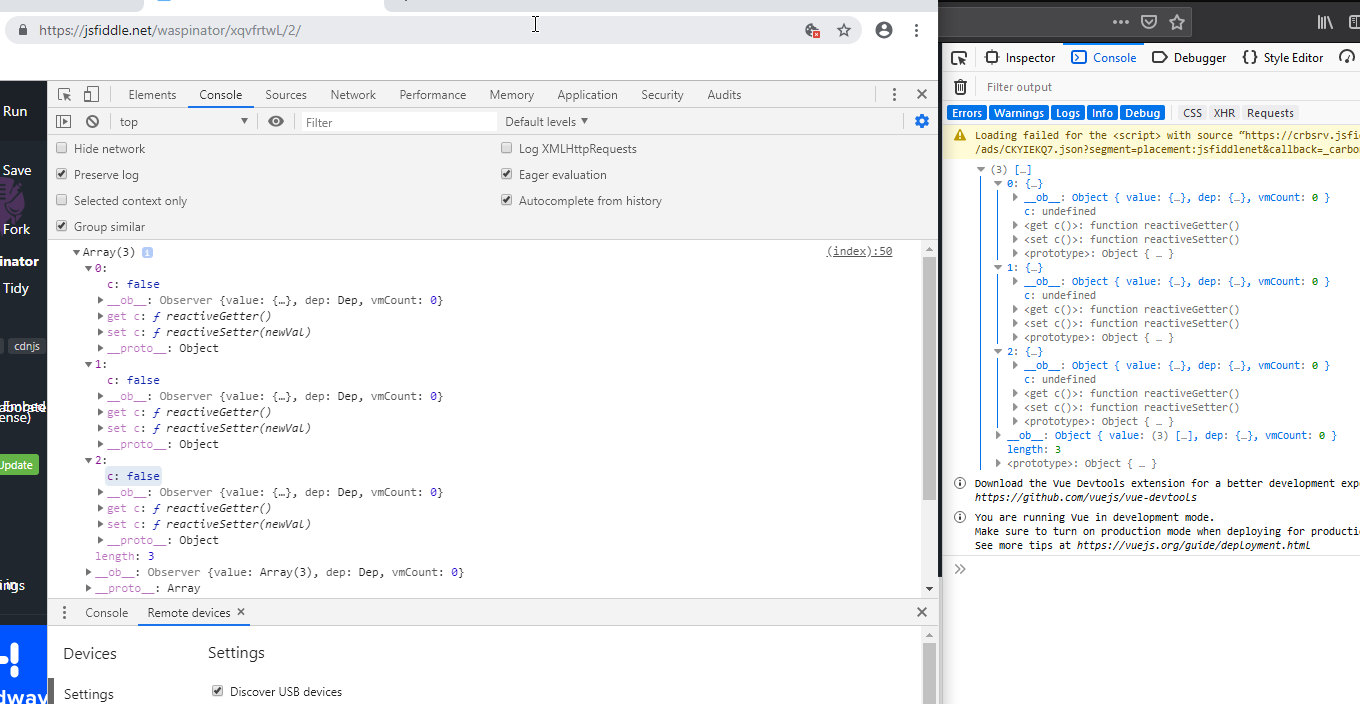1360x704 pixels.
Task: Save page to Pocket in Firefox
Action: pos(1149,21)
